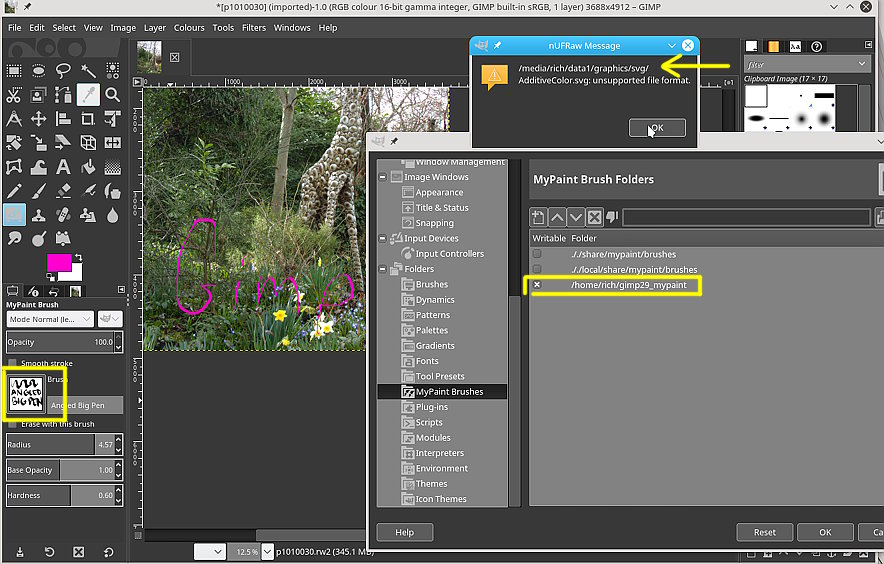This screenshot has height=564, width=884.
Task: Select the Zoom magnifier tool
Action: pyautogui.click(x=113, y=95)
